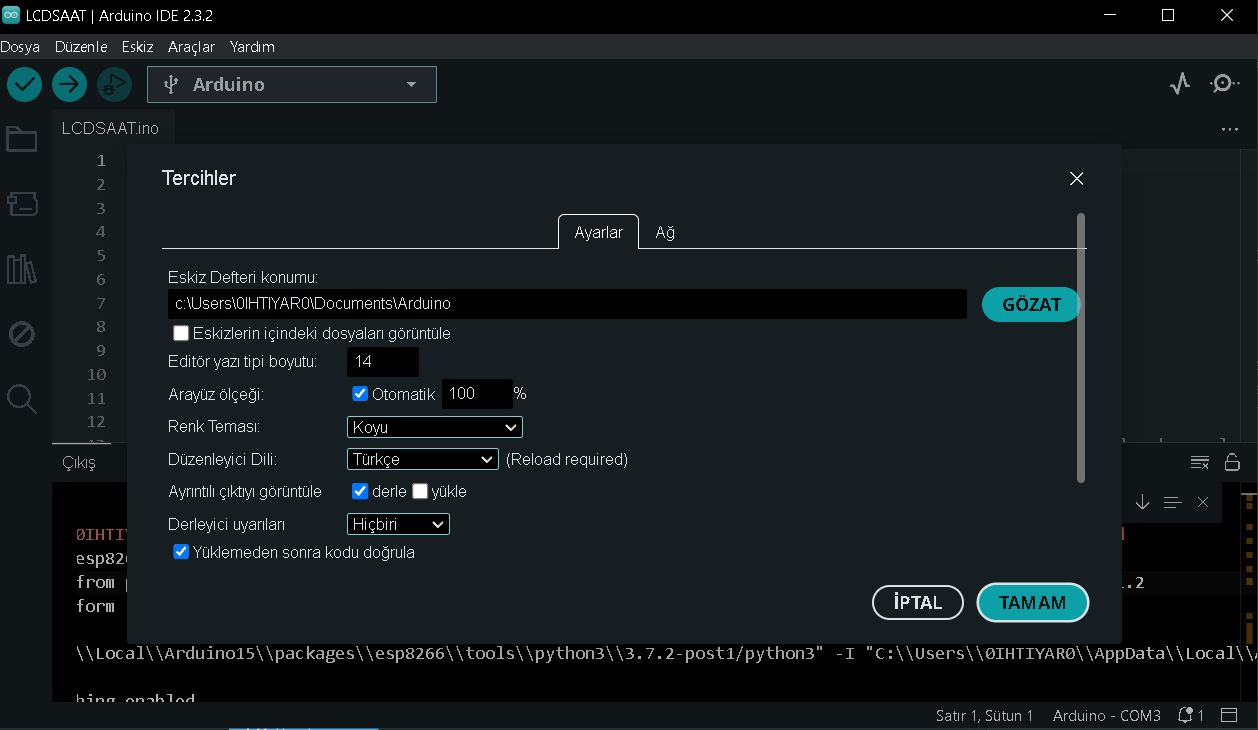Click 'Arduino - COM3' in status bar
Screen dimensions: 1258x730
click(1107, 716)
